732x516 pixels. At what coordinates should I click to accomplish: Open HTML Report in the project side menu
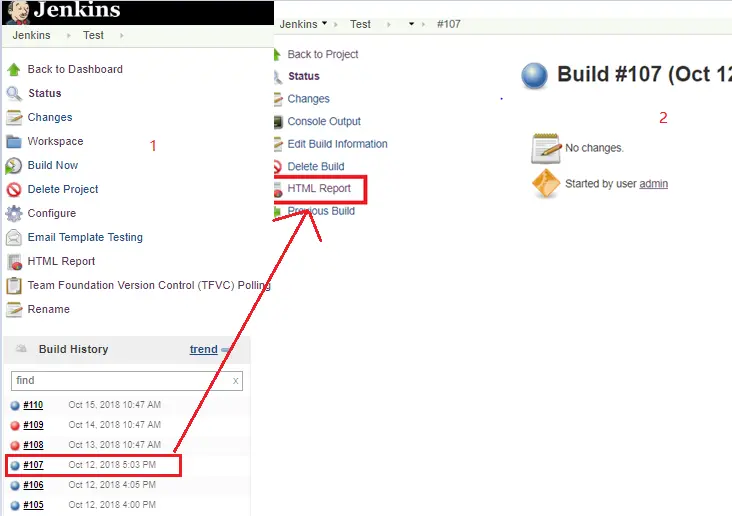point(61,261)
